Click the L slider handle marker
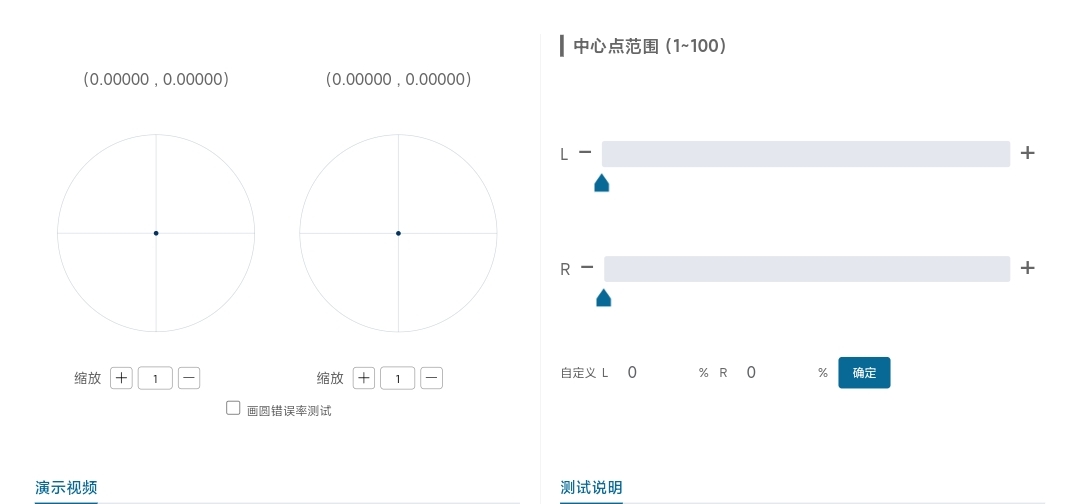 602,183
